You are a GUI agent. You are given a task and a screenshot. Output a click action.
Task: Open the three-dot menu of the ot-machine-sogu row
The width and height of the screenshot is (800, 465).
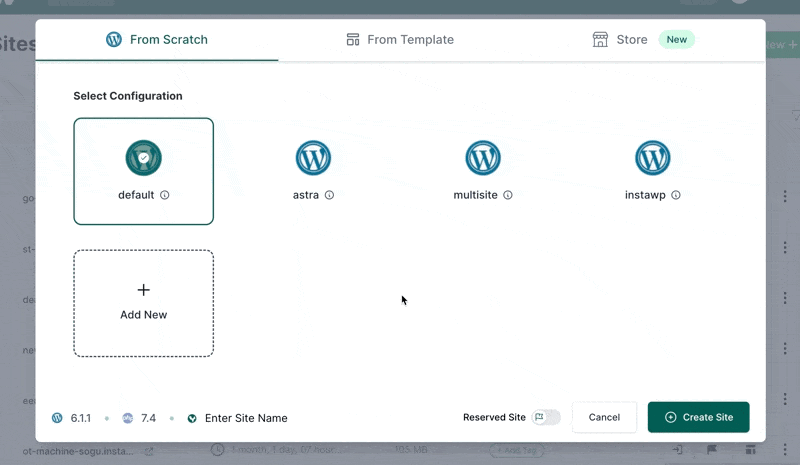point(785,450)
